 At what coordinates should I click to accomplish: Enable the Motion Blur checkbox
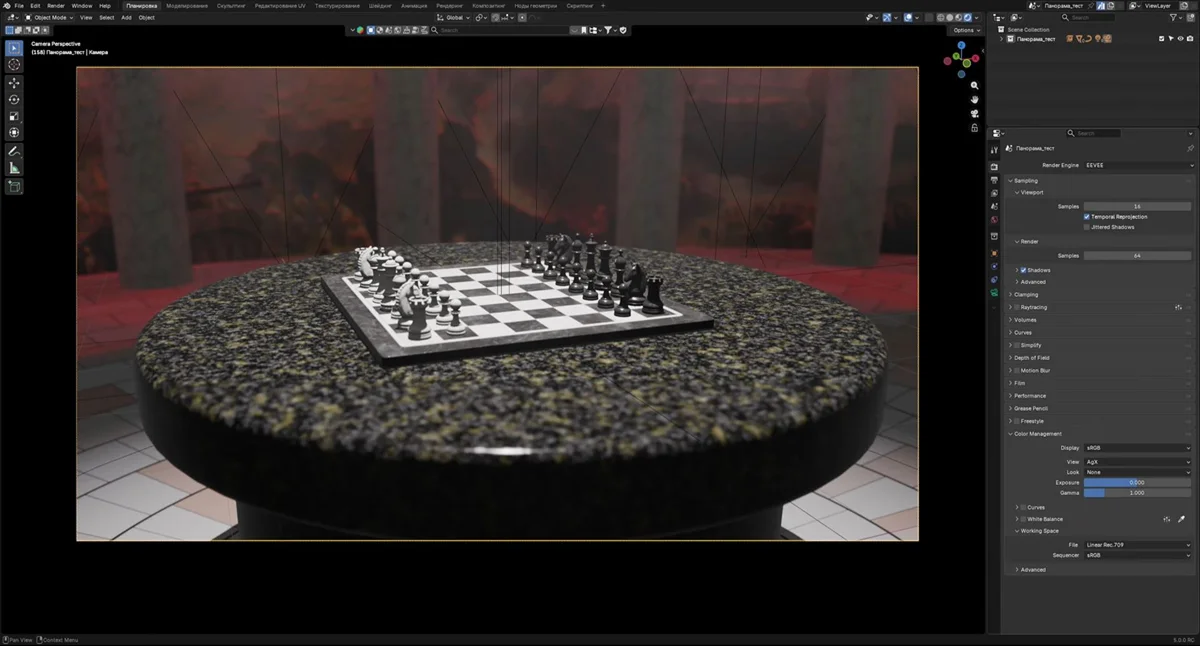[x=1017, y=371]
